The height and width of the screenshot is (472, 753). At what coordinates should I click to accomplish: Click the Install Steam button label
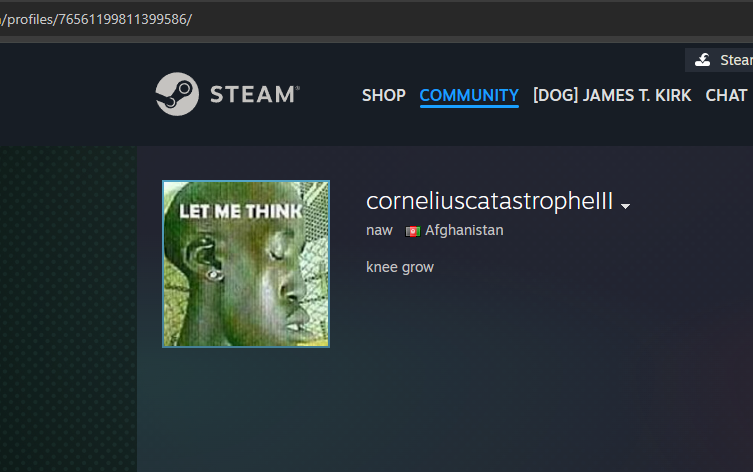pyautogui.click(x=736, y=60)
